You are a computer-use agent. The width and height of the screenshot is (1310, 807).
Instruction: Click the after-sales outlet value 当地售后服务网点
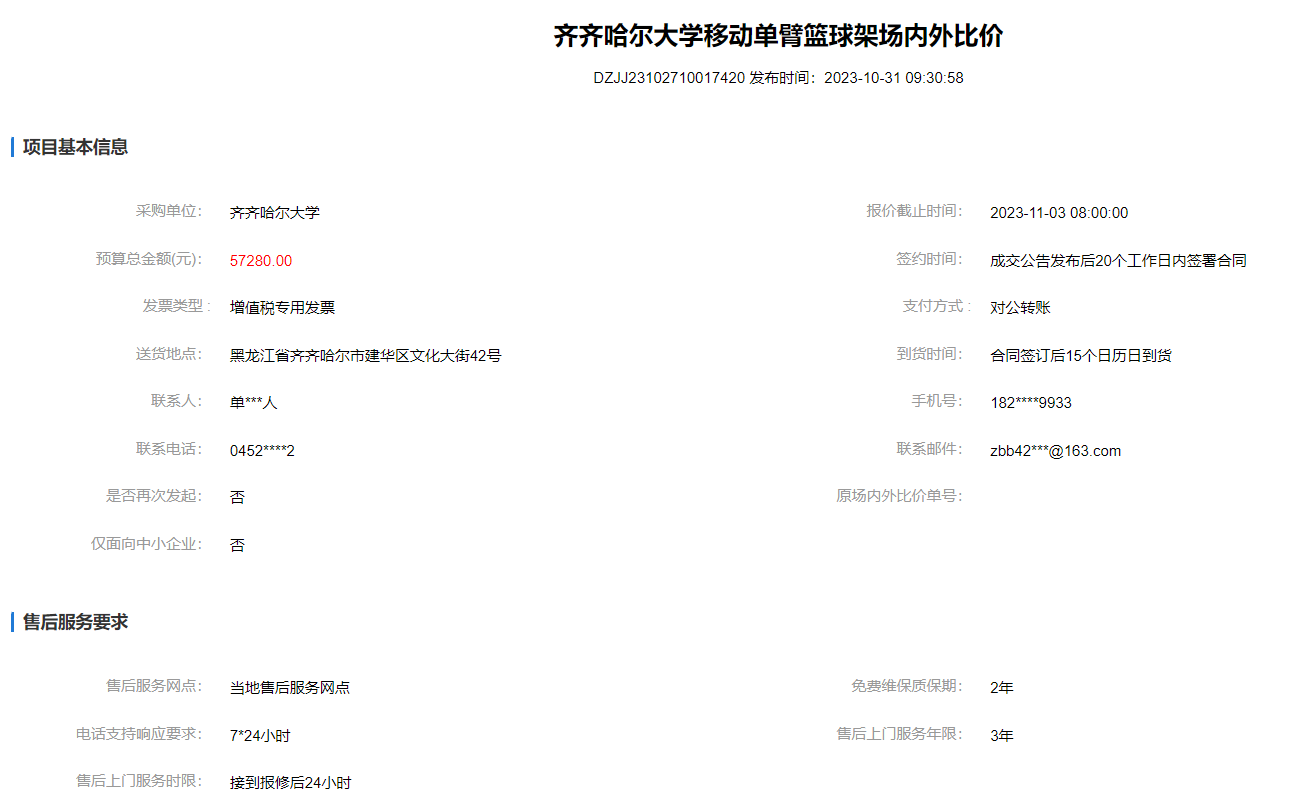[290, 688]
